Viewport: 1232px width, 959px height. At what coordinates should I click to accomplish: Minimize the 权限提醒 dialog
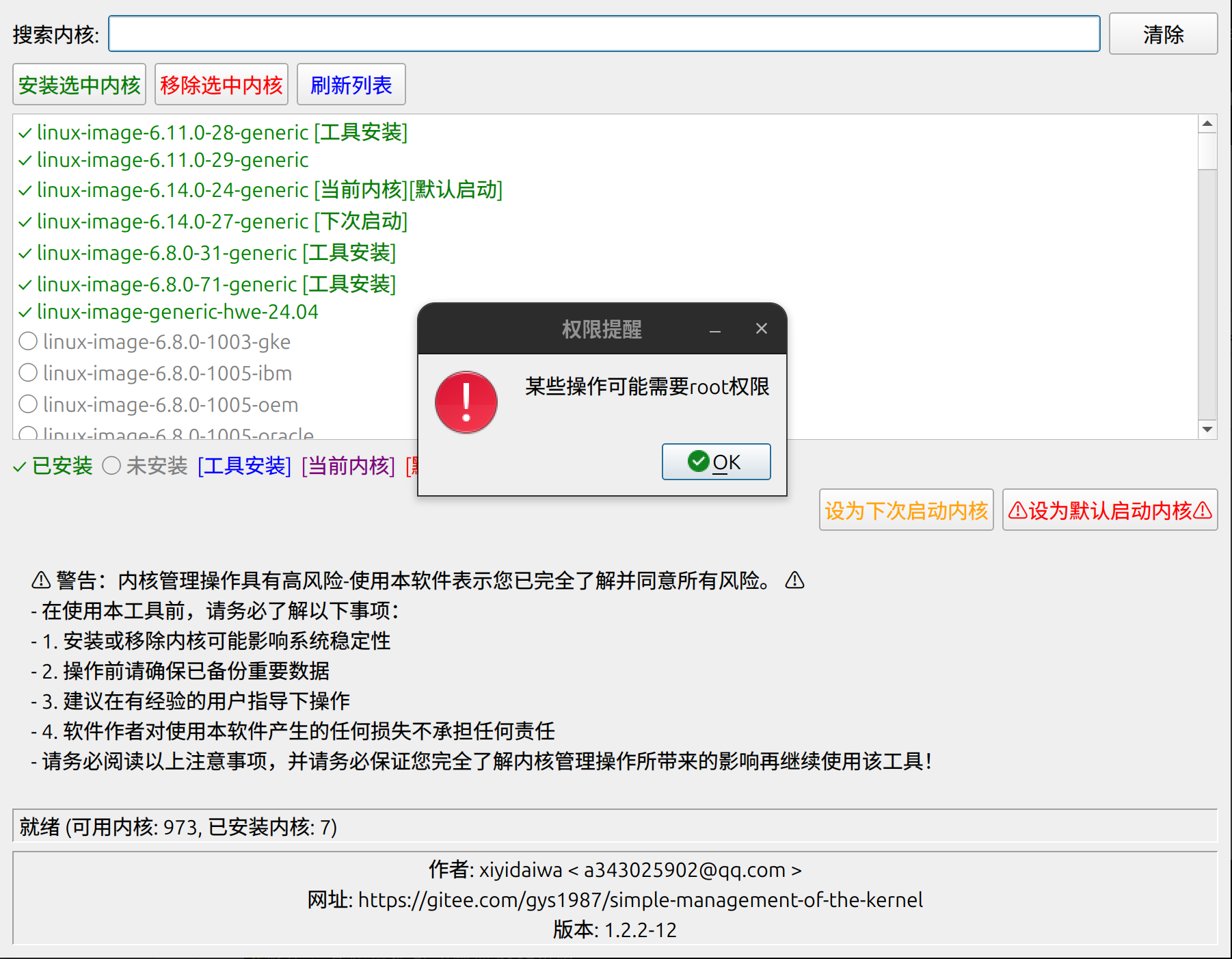tap(715, 330)
